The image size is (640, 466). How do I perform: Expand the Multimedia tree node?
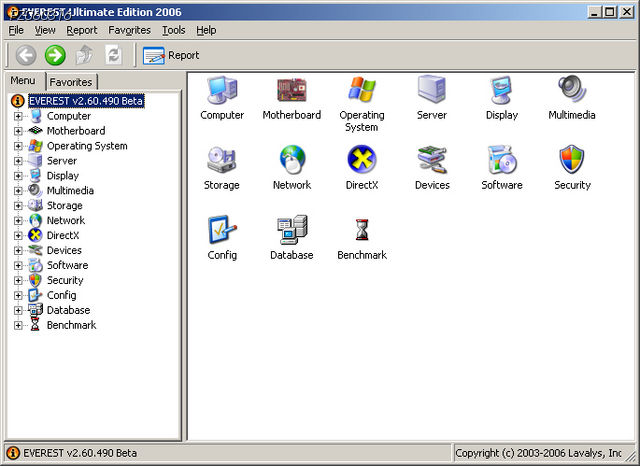[18, 191]
